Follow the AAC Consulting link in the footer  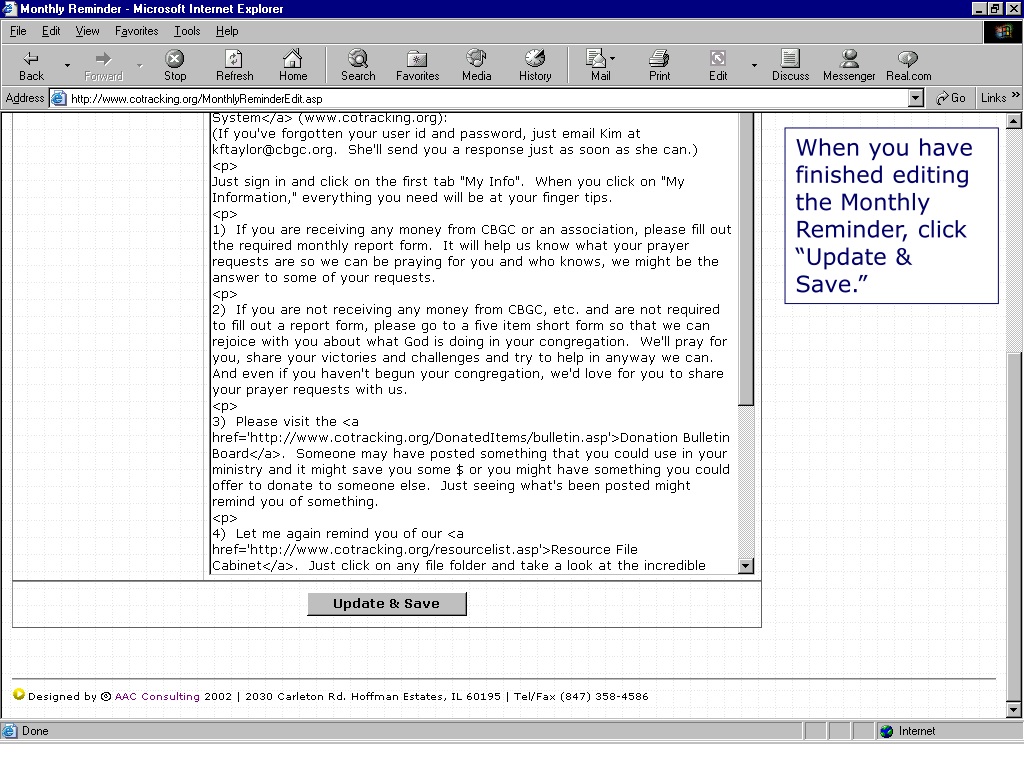click(157, 696)
